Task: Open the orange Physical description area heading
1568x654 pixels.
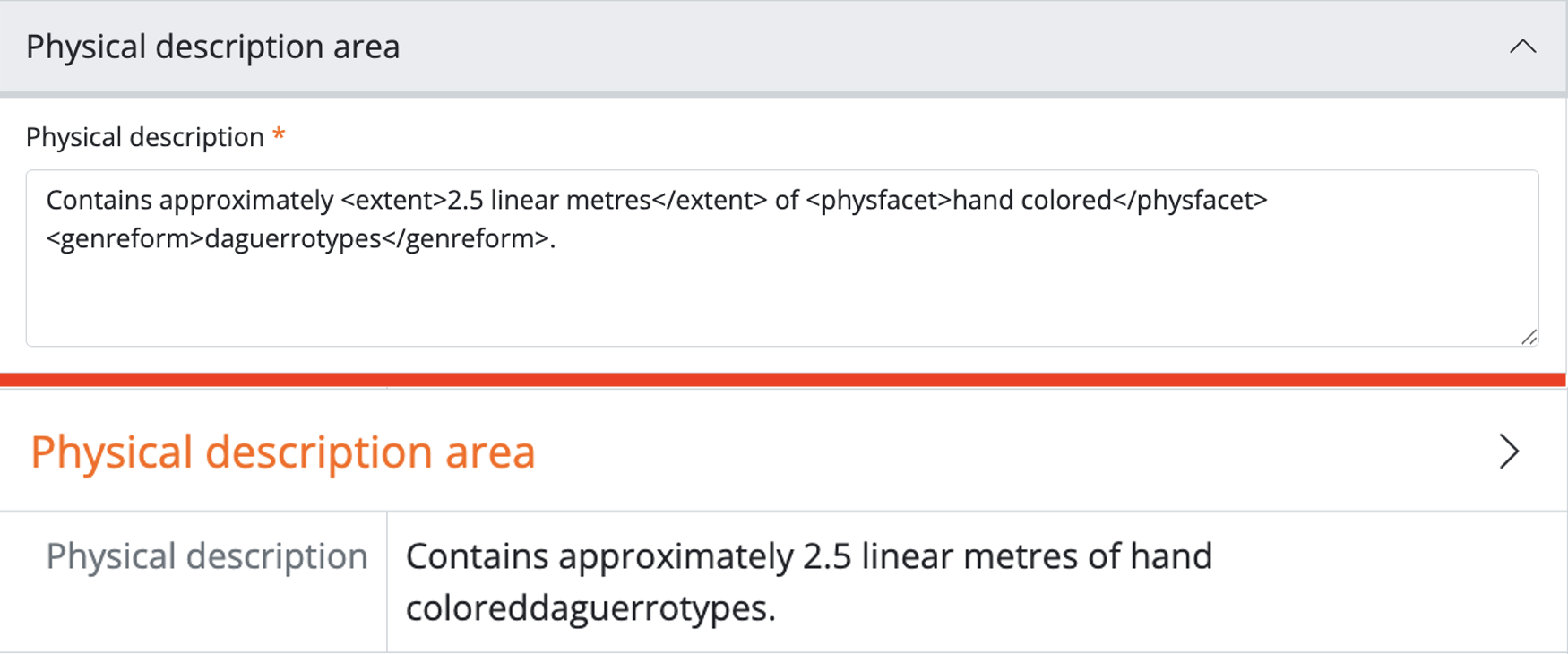Action: tap(282, 452)
